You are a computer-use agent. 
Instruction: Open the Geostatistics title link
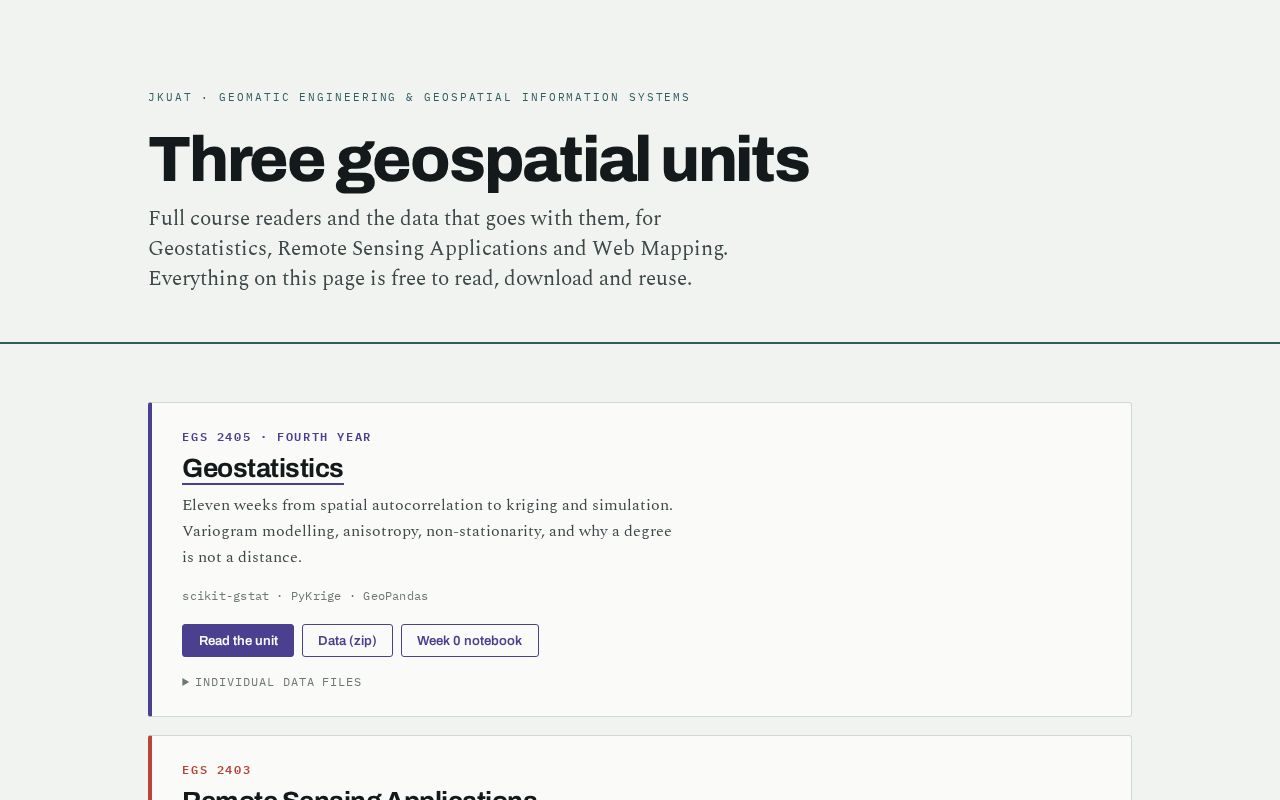tap(262, 468)
